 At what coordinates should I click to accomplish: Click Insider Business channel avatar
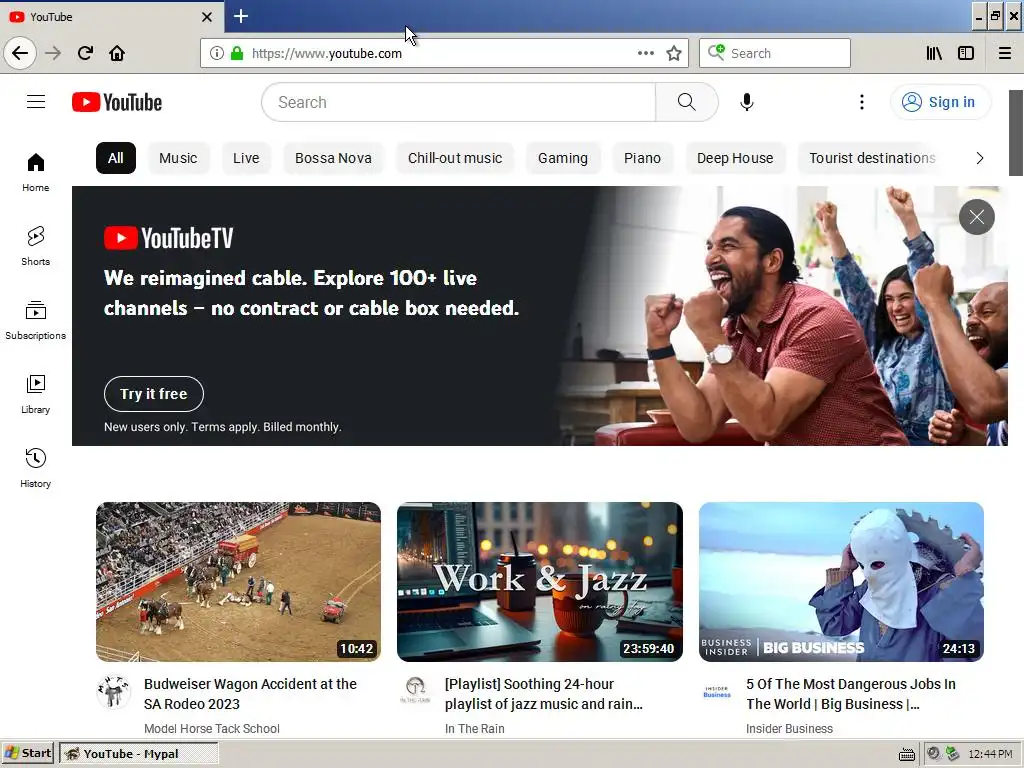pos(716,692)
